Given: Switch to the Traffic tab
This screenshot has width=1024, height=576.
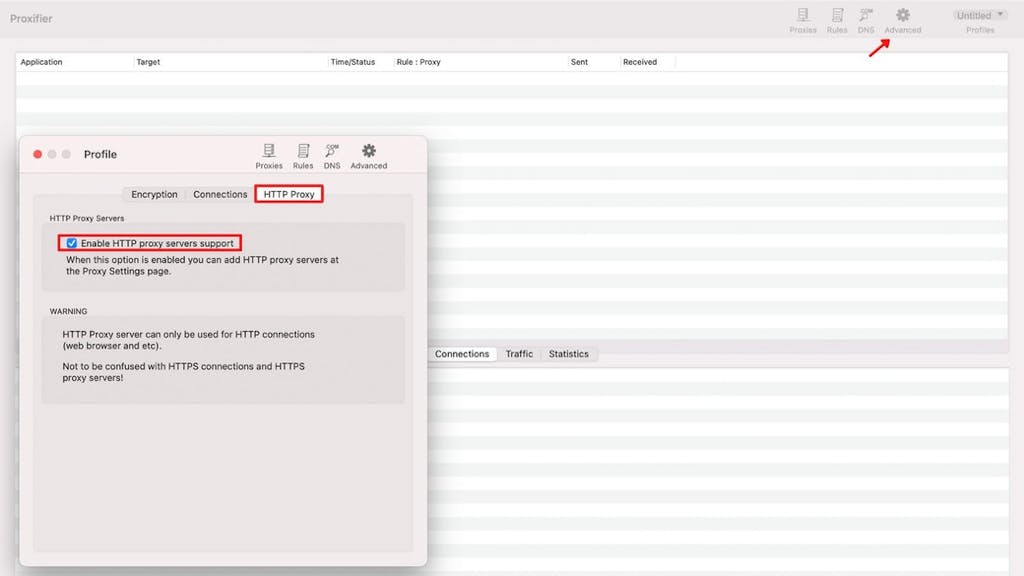Looking at the screenshot, I should 519,354.
